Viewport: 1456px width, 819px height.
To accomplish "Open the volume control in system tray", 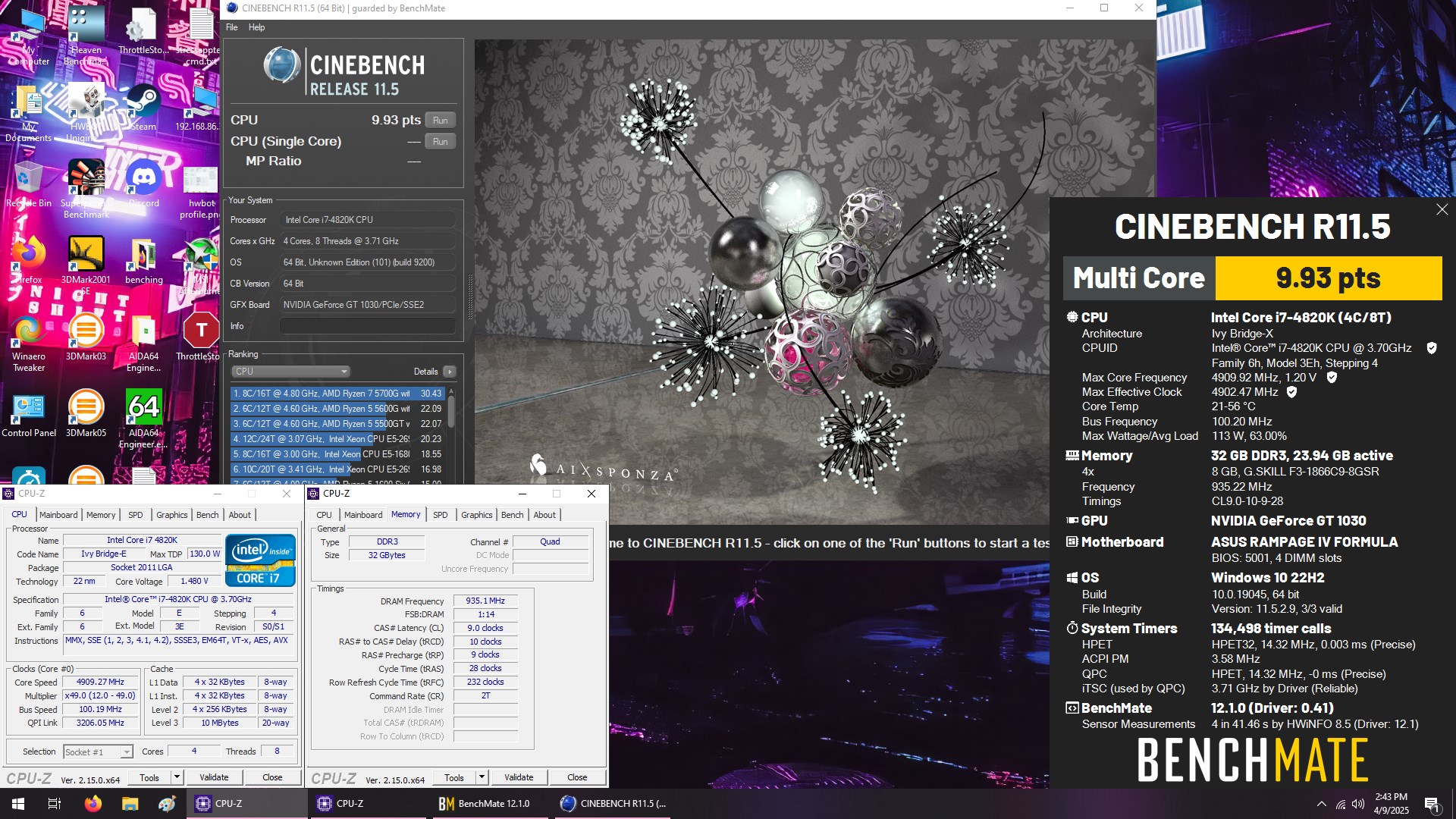I will (x=1357, y=804).
